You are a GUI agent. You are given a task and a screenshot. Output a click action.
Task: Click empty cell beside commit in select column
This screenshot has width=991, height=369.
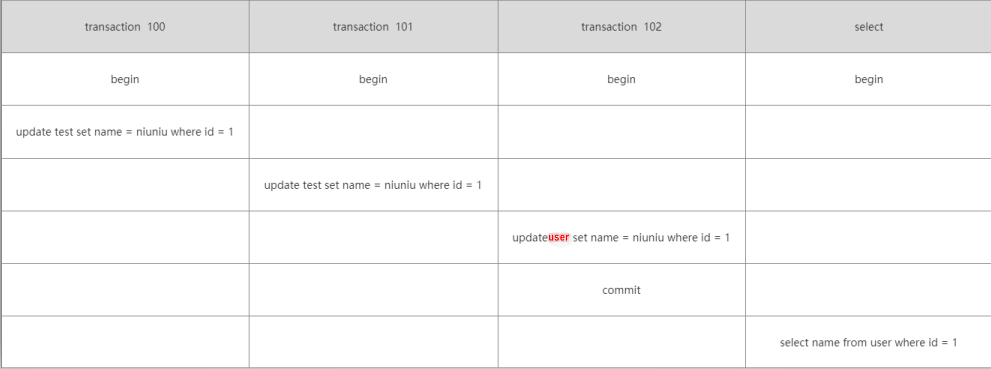coord(868,290)
